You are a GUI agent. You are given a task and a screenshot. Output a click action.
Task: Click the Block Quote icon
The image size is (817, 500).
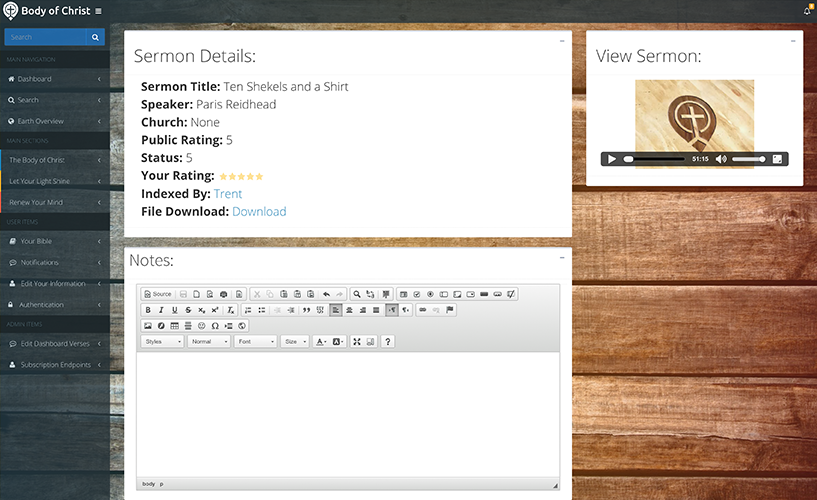tap(306, 310)
